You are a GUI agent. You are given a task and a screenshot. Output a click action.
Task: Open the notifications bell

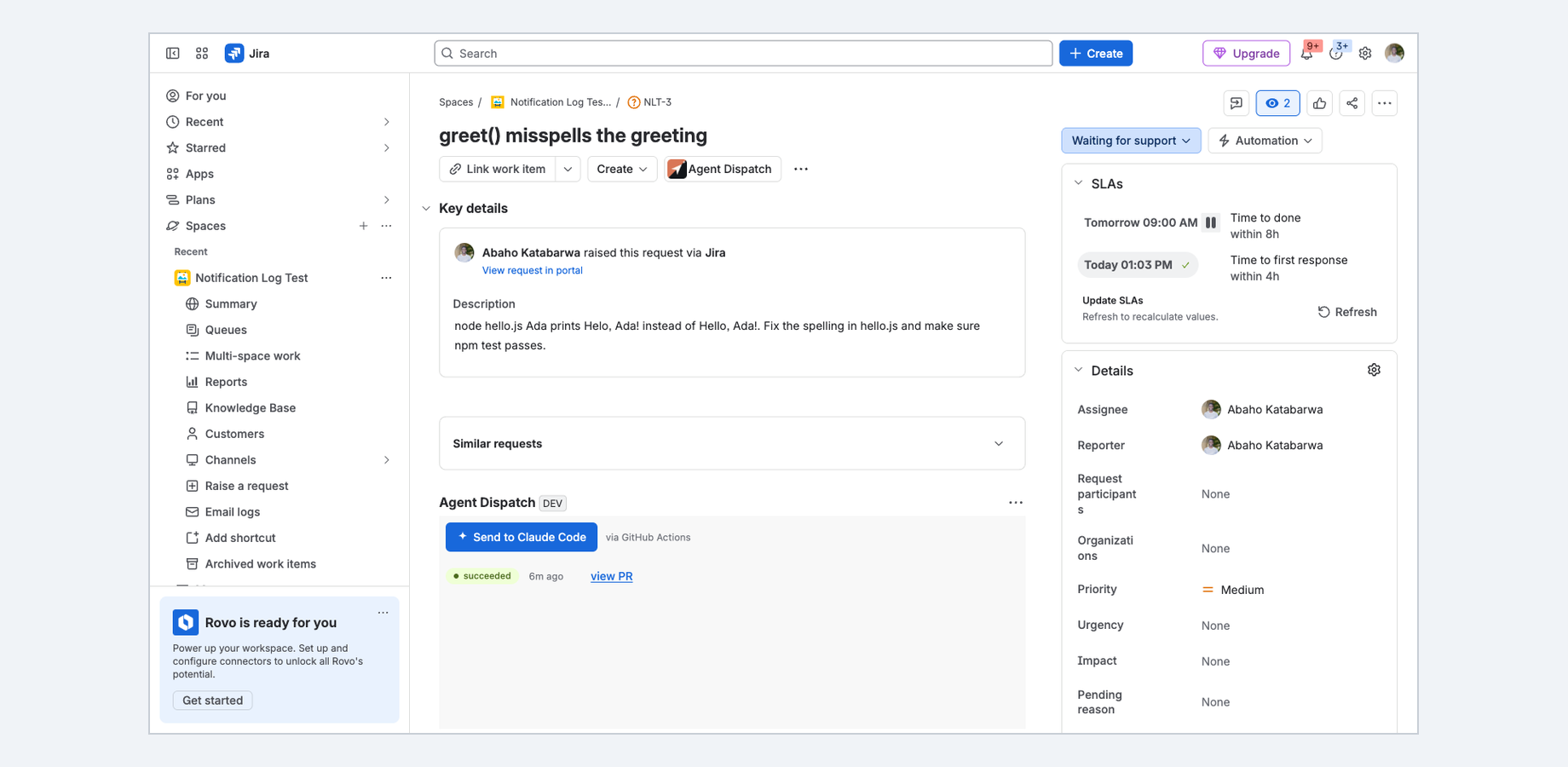[1307, 53]
